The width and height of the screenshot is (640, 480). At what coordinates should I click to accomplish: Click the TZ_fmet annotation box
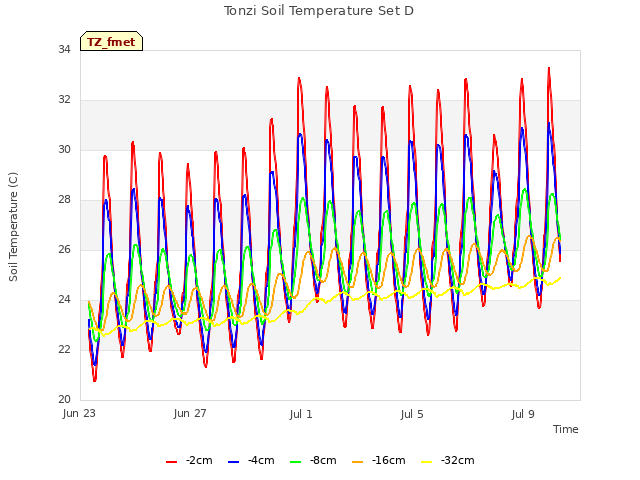coord(111,41)
